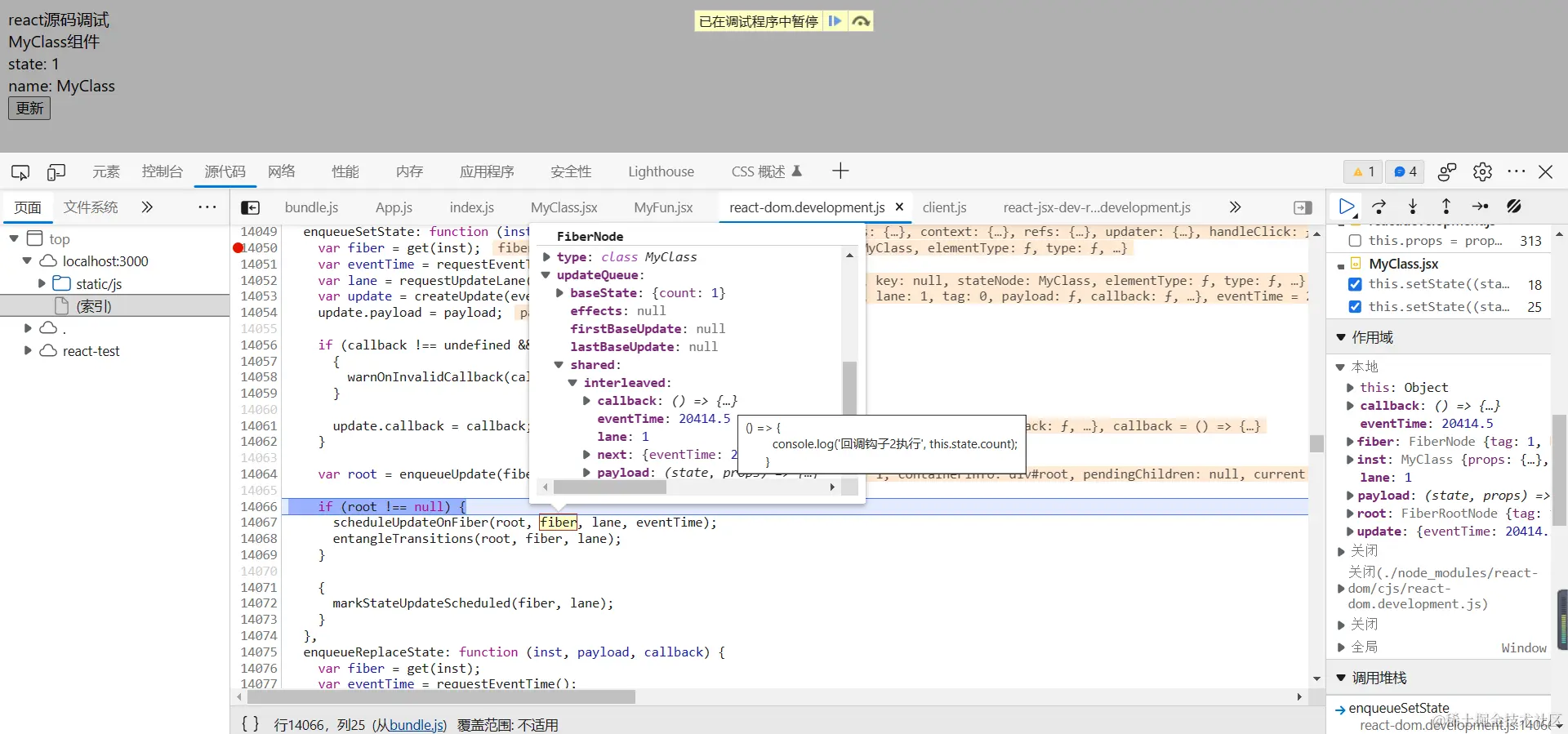1568x734 pixels.
Task: Open the 应用程序 Application tab
Action: (486, 171)
